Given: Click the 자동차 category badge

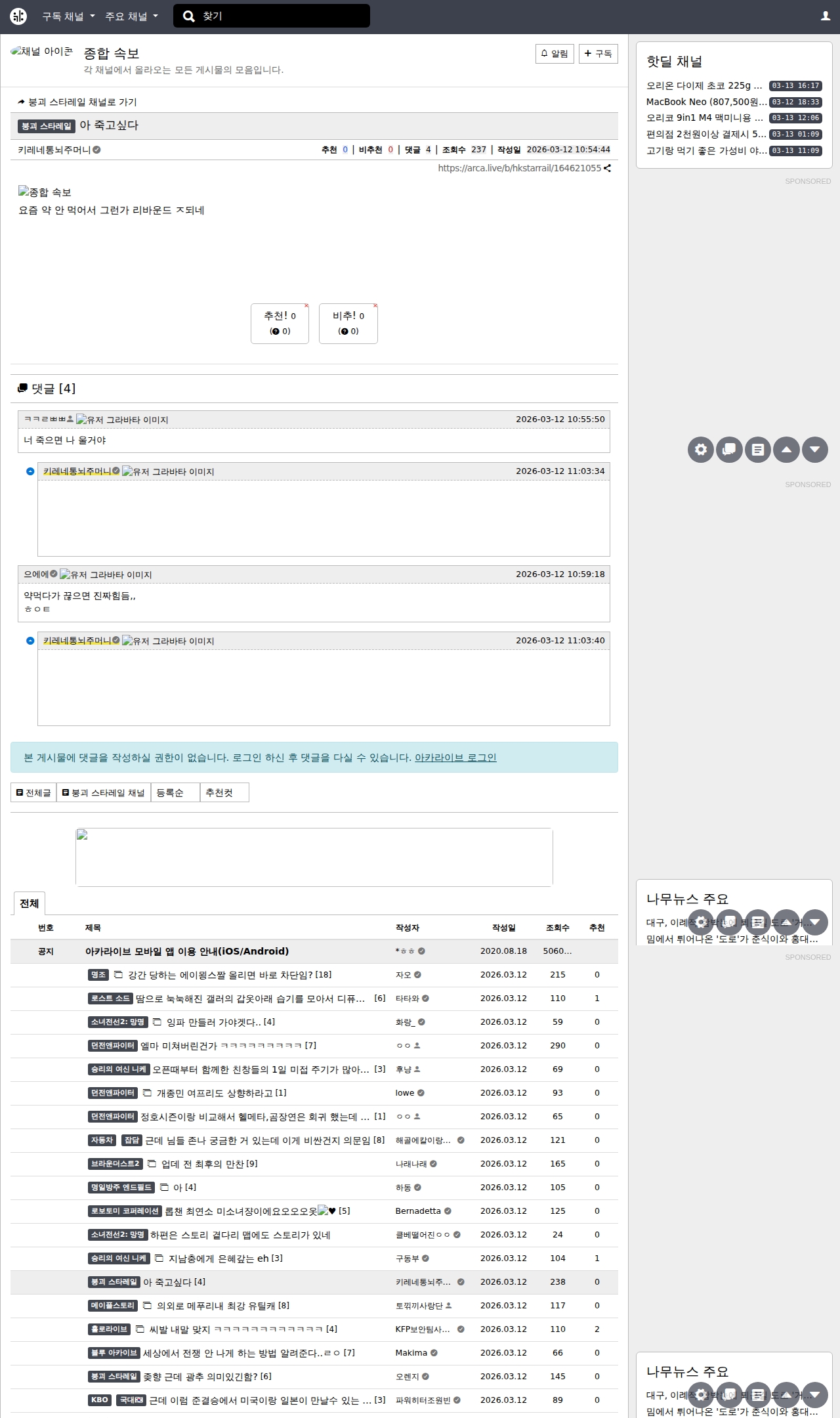Looking at the screenshot, I should [x=102, y=1140].
